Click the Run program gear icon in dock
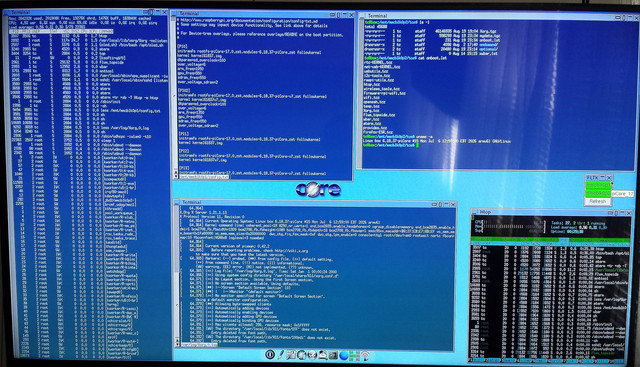Screen dimensions: 640x367 click(312, 355)
